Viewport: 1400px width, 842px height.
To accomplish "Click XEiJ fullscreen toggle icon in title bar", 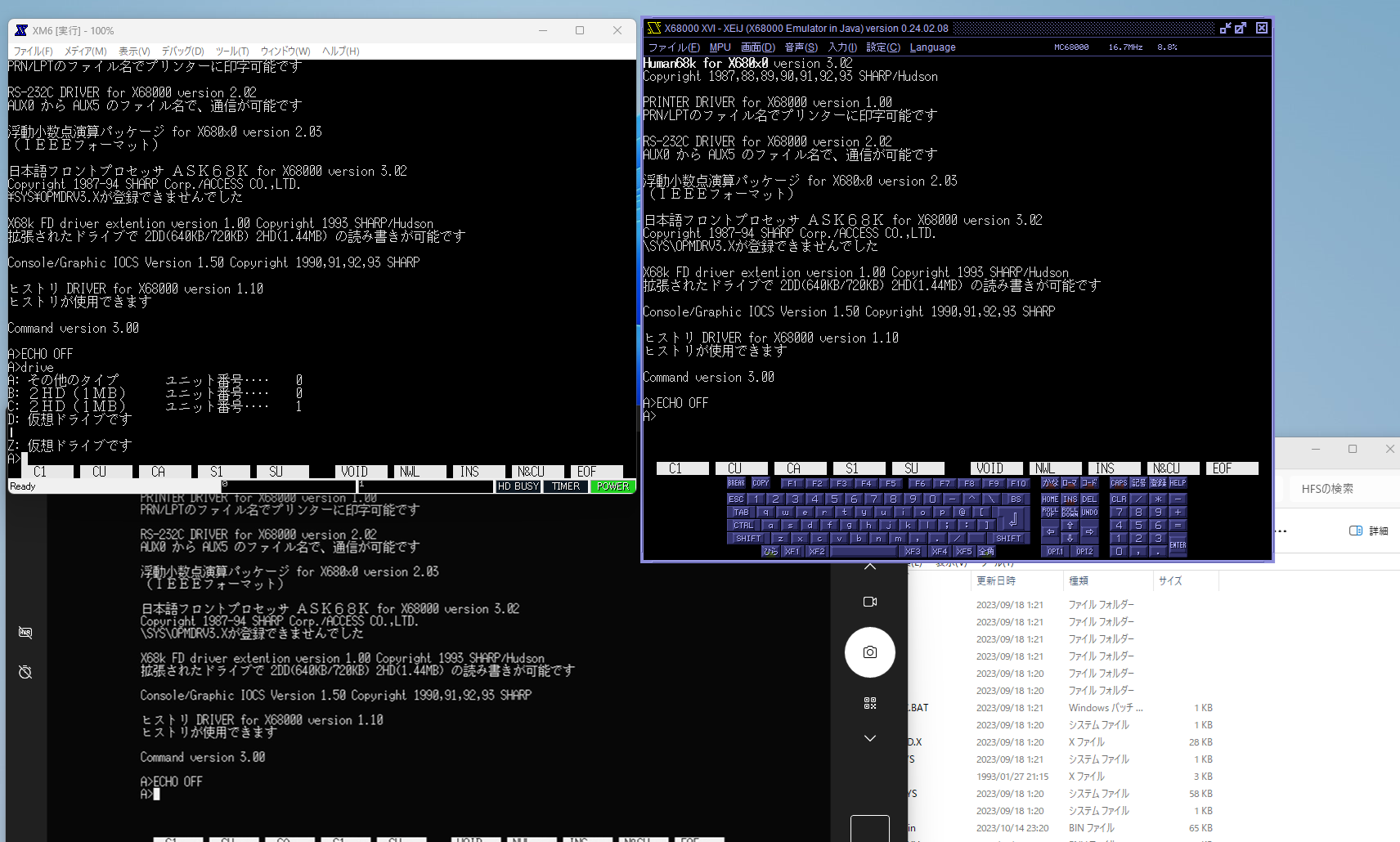I will (1241, 28).
